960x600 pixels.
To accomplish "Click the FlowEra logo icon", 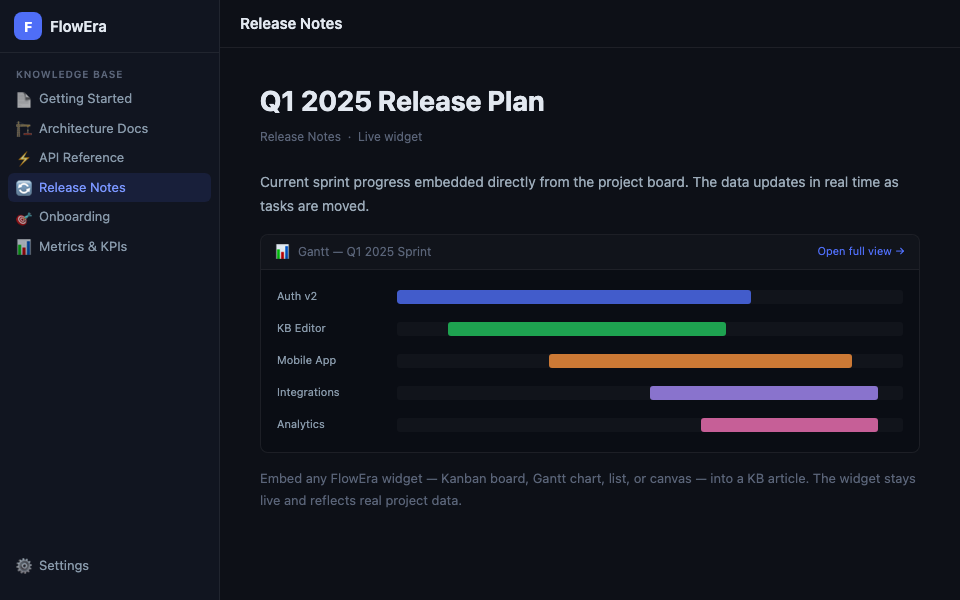I will (x=28, y=27).
